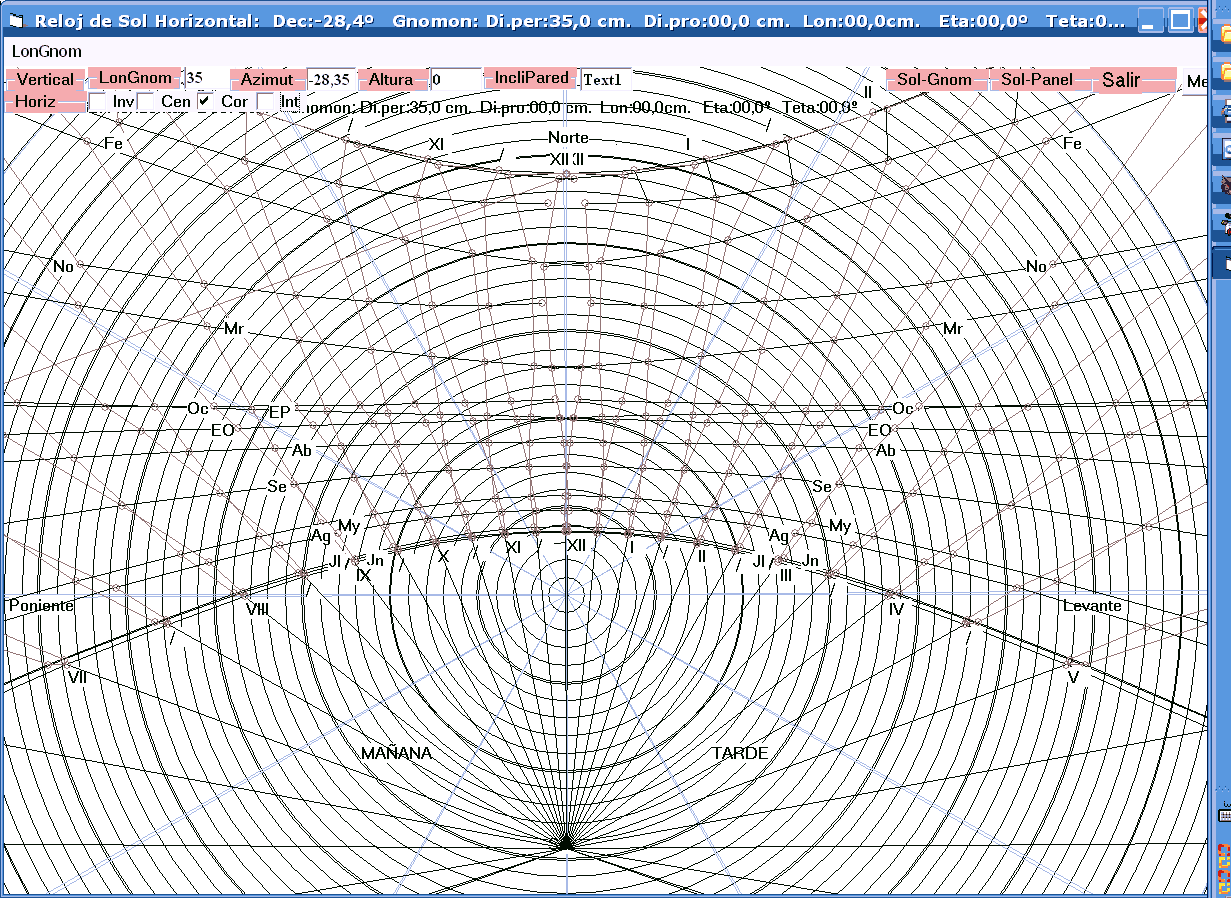Click the Azimut button
This screenshot has height=898, width=1231.
click(x=267, y=80)
